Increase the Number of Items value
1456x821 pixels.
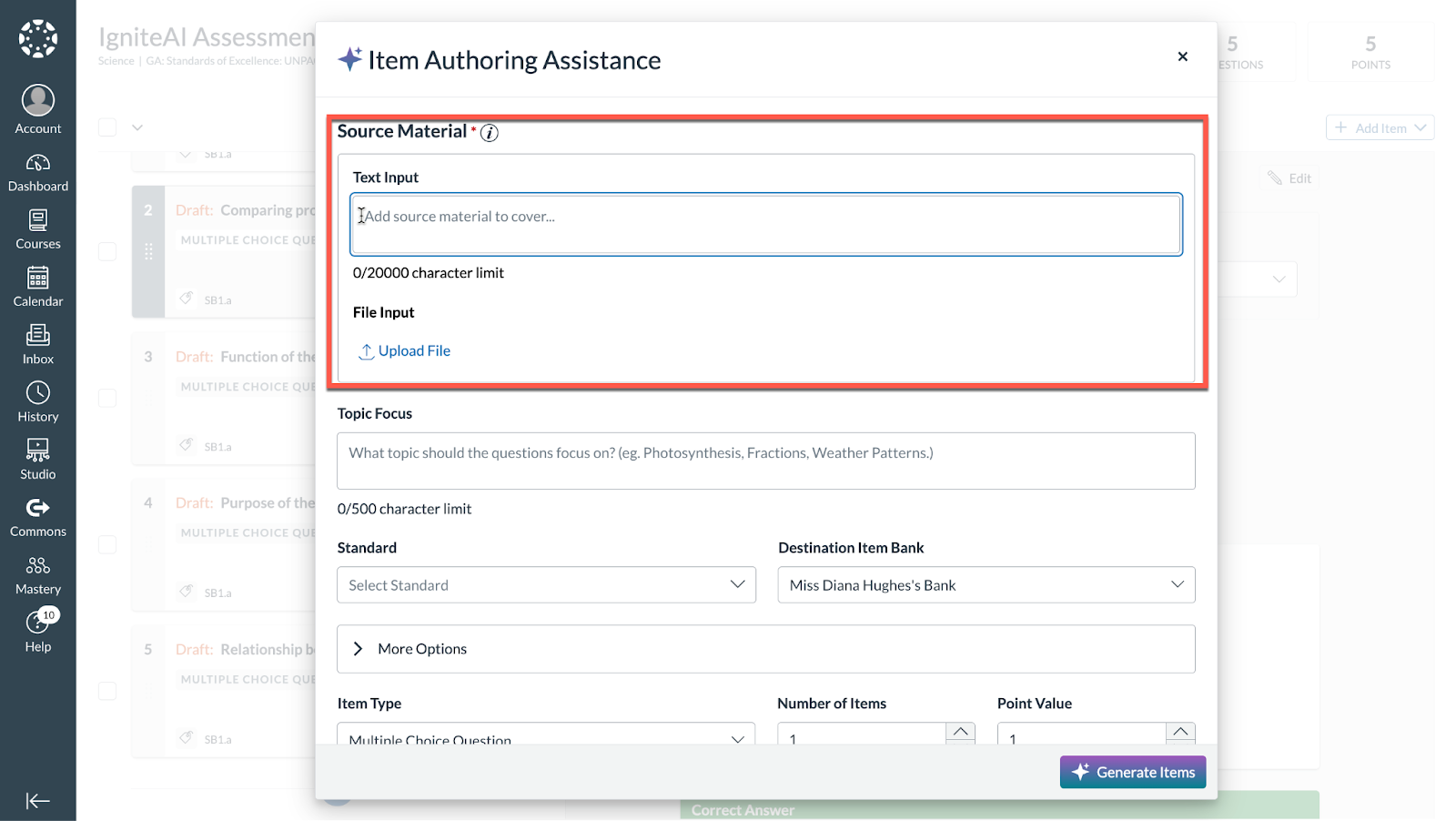point(960,732)
